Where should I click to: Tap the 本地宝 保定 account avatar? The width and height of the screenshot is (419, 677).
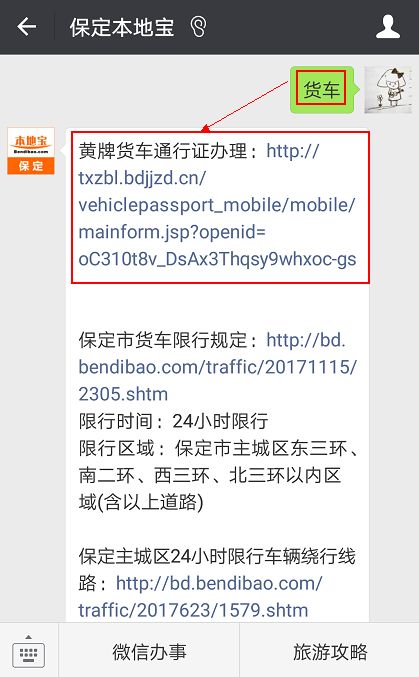31,151
